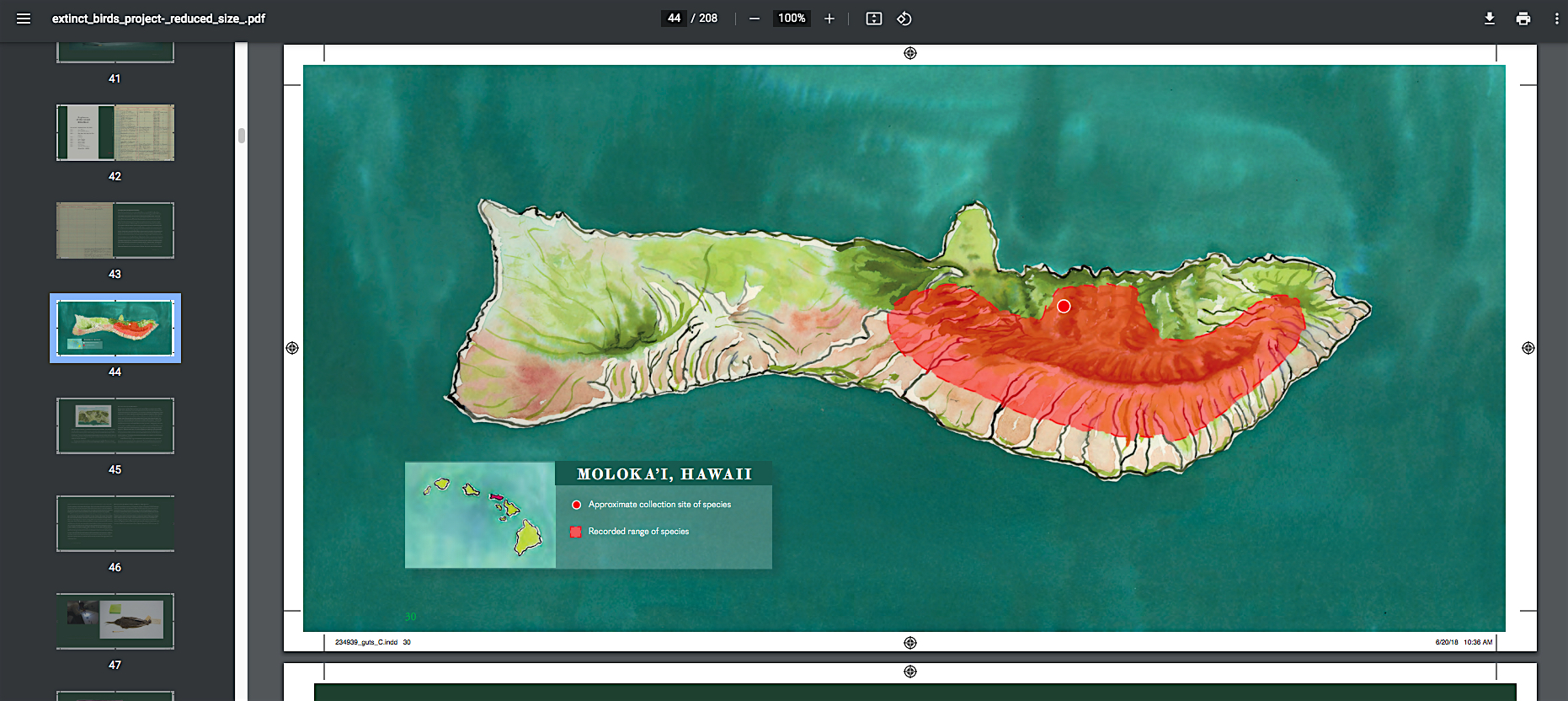This screenshot has width=1568, height=701.
Task: Open page 45 thumbnail
Action: tap(115, 425)
